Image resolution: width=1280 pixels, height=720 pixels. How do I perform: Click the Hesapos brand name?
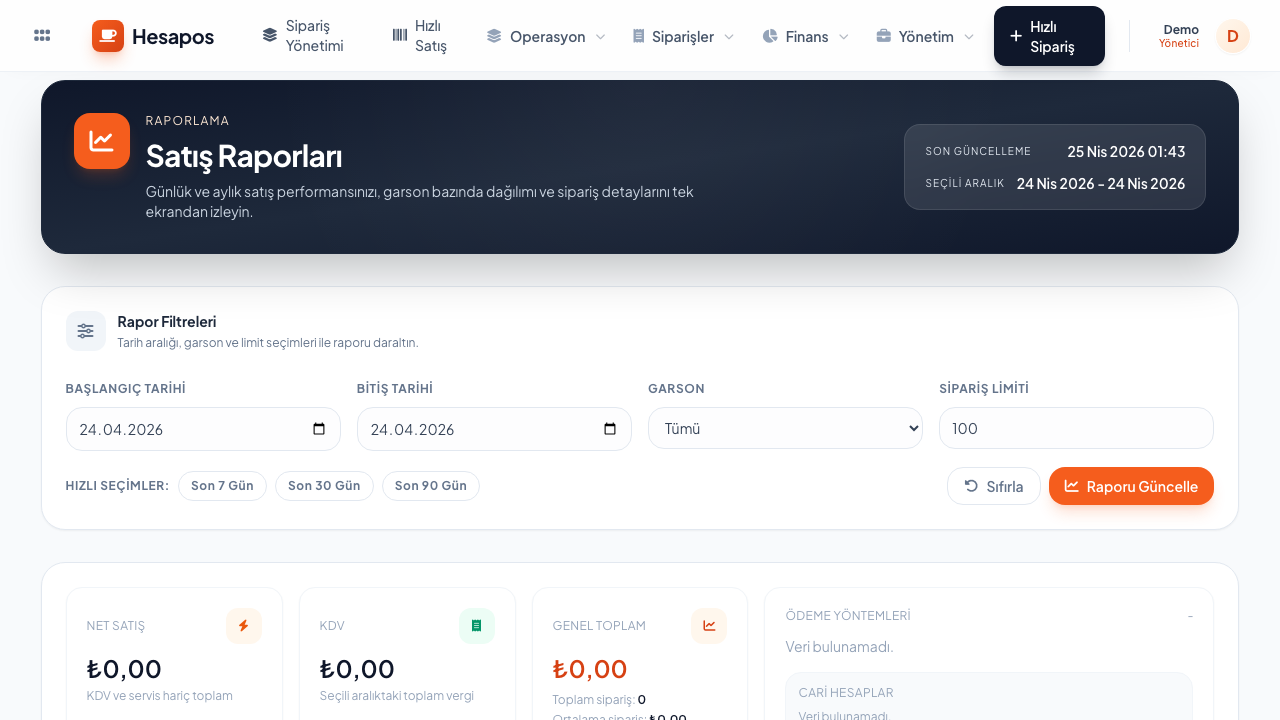point(173,37)
